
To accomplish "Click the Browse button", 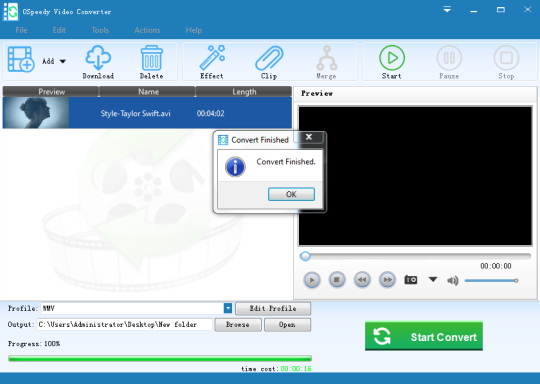I will [x=238, y=324].
